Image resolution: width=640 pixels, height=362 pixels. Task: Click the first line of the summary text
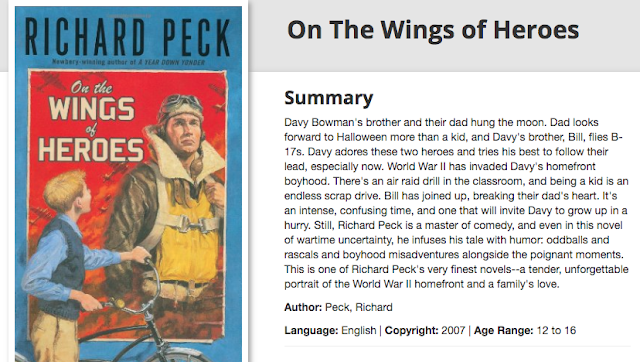[441, 122]
